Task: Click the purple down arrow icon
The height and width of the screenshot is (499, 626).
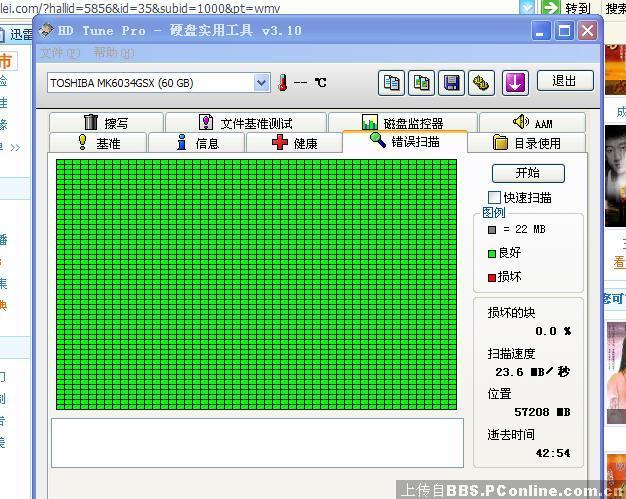Action: click(515, 82)
